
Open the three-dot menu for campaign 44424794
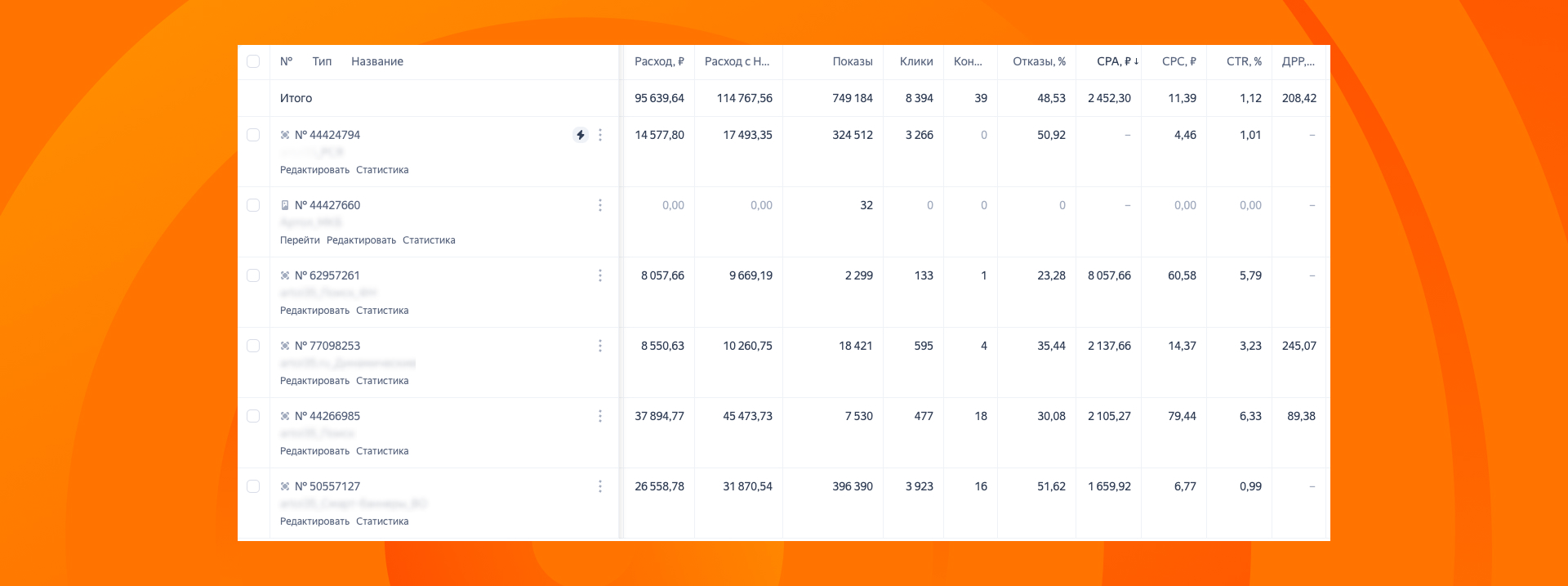click(600, 135)
